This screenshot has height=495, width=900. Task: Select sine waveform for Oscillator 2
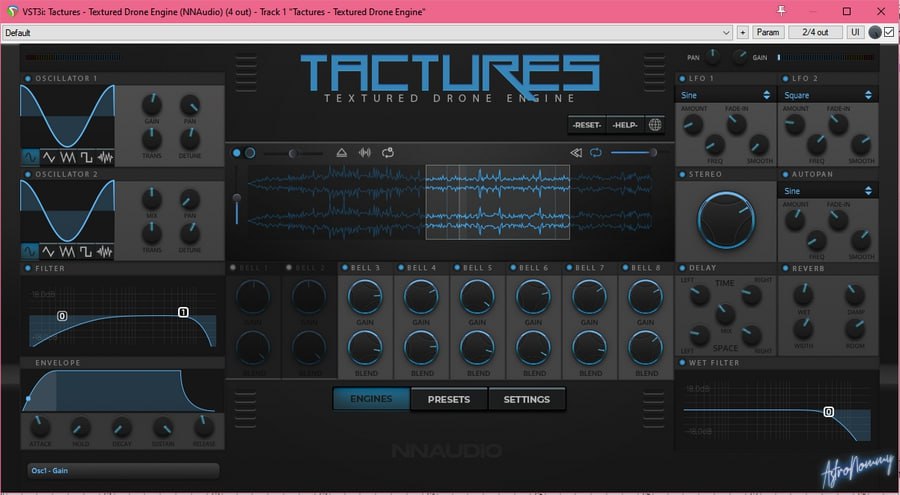click(x=30, y=252)
